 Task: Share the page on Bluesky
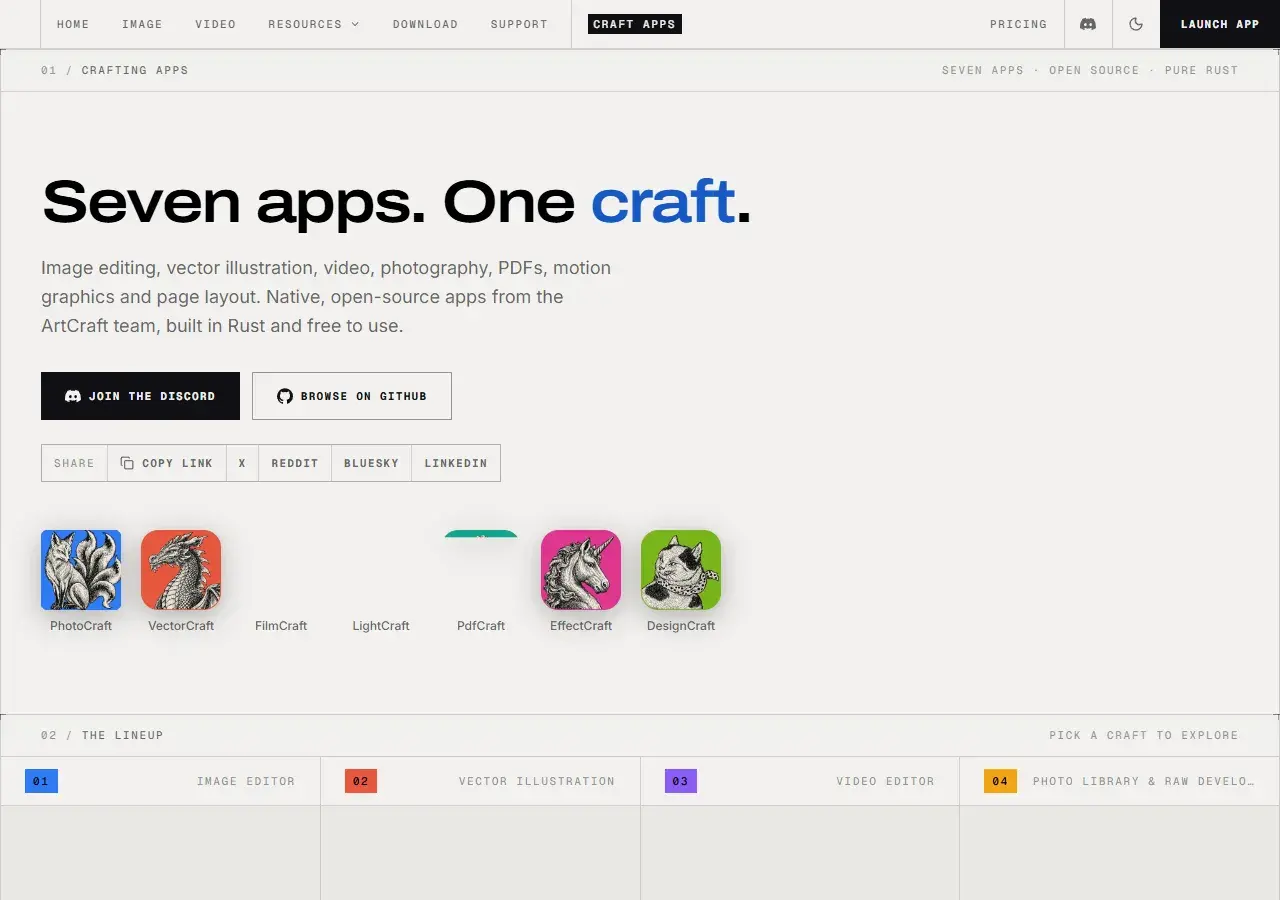(371, 463)
